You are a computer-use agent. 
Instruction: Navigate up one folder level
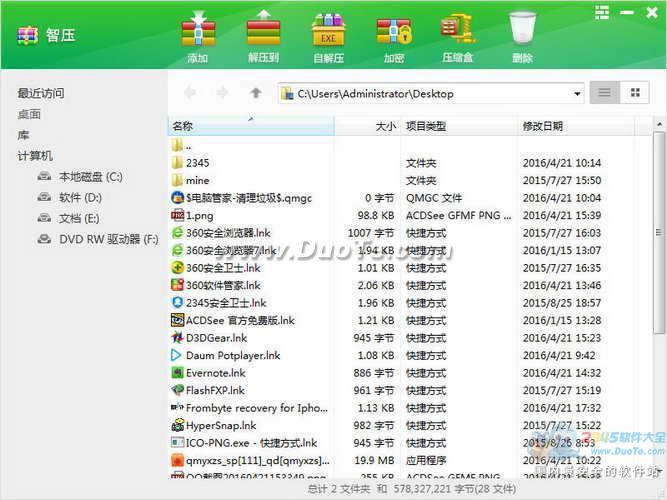[x=256, y=92]
